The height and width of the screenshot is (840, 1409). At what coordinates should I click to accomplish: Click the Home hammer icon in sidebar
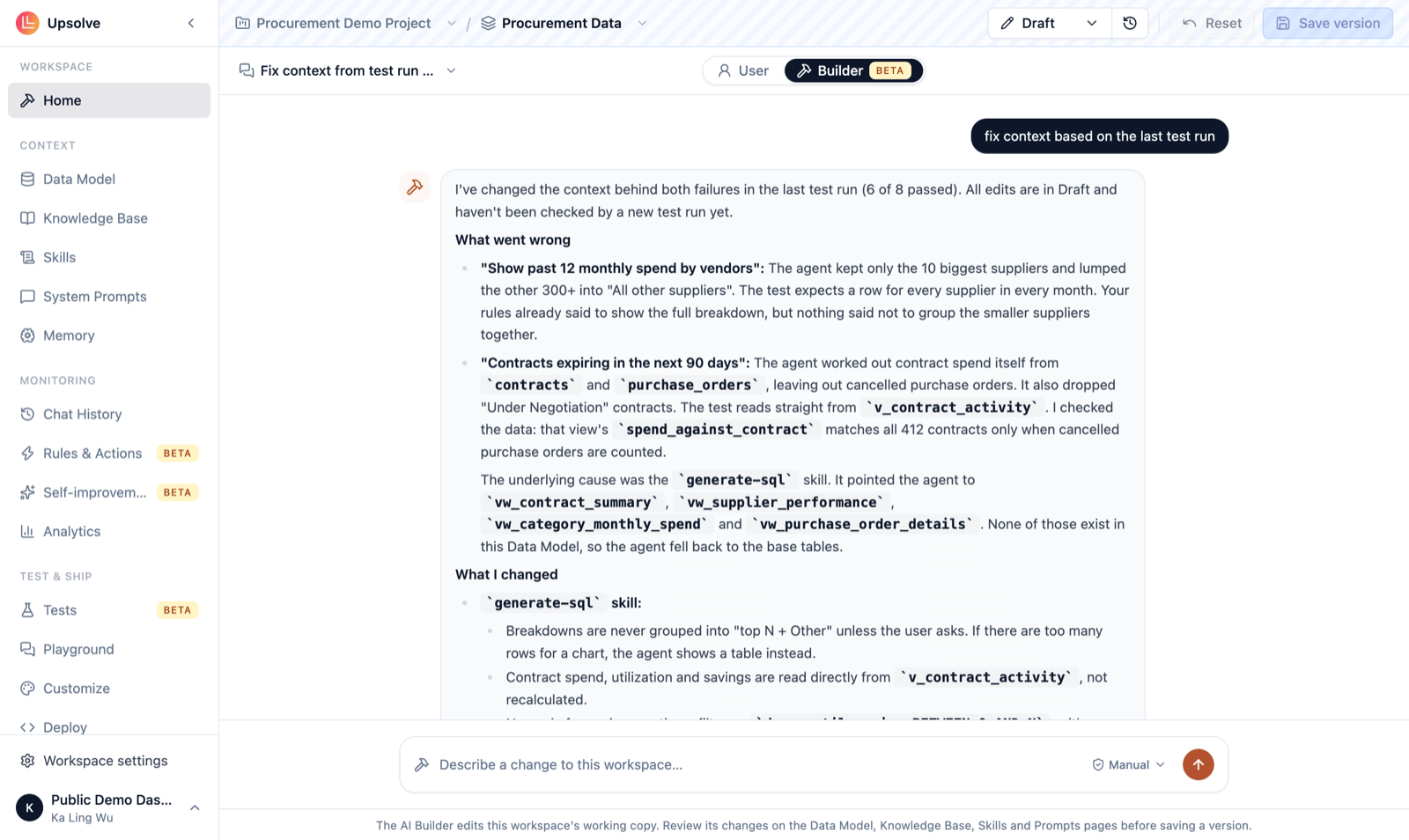[x=27, y=100]
